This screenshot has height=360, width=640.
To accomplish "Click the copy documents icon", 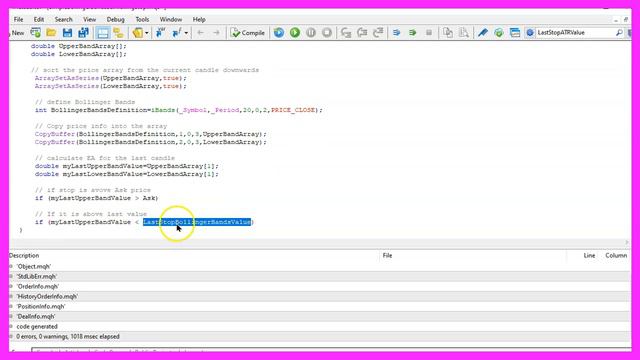I will [x=448, y=33].
